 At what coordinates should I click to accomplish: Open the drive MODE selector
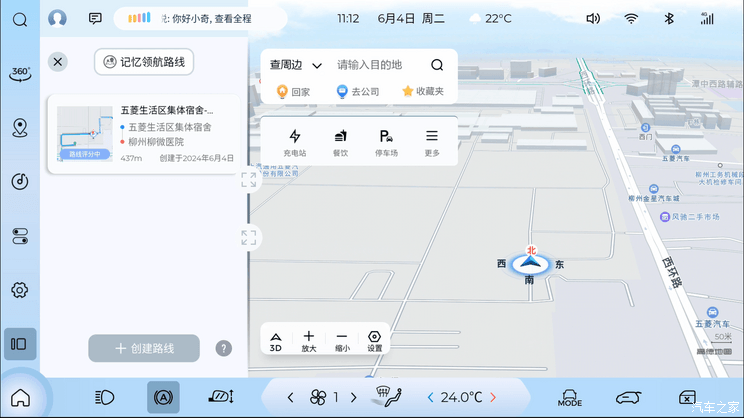(x=570, y=398)
